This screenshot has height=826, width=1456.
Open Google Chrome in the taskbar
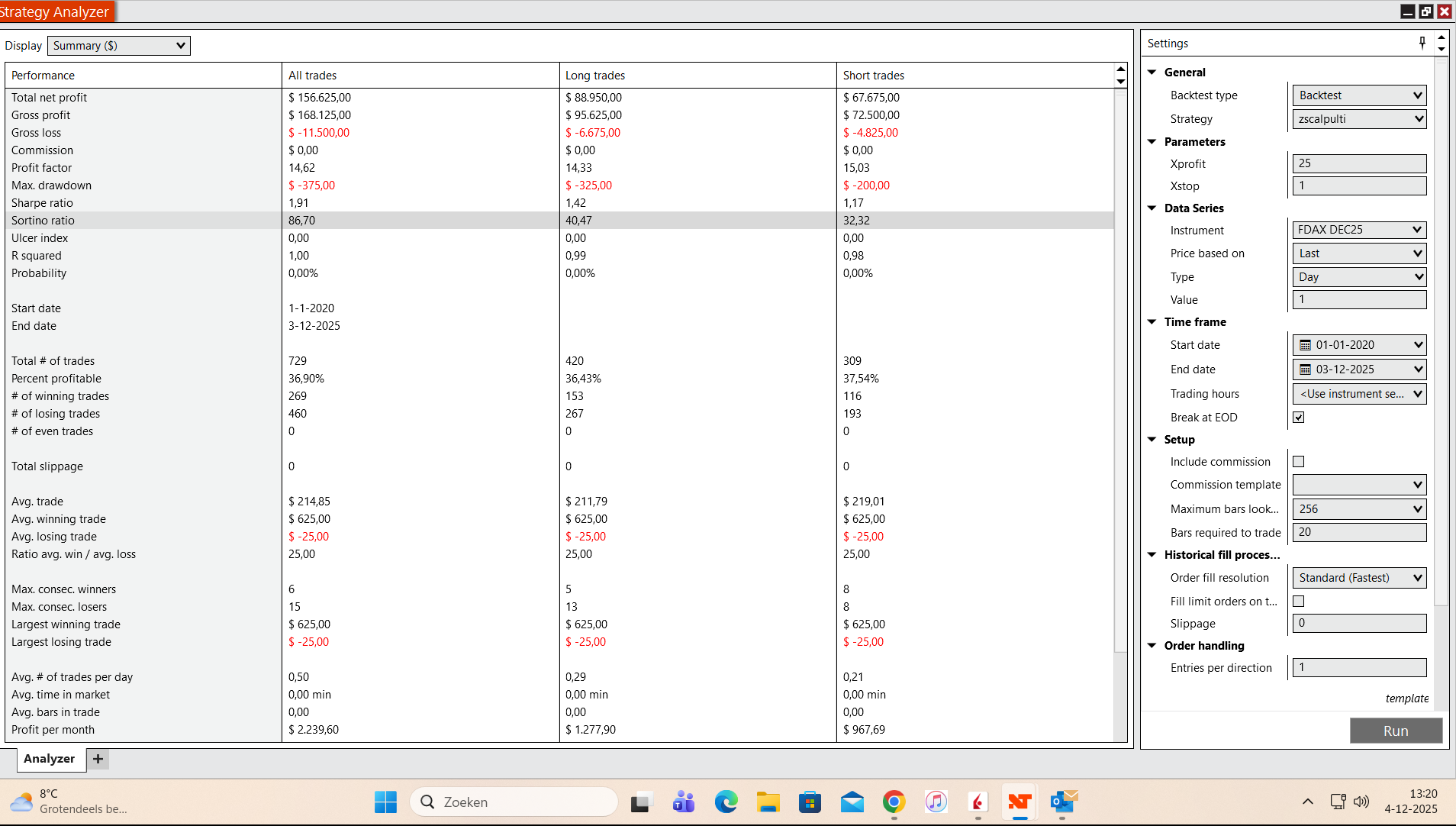click(894, 802)
